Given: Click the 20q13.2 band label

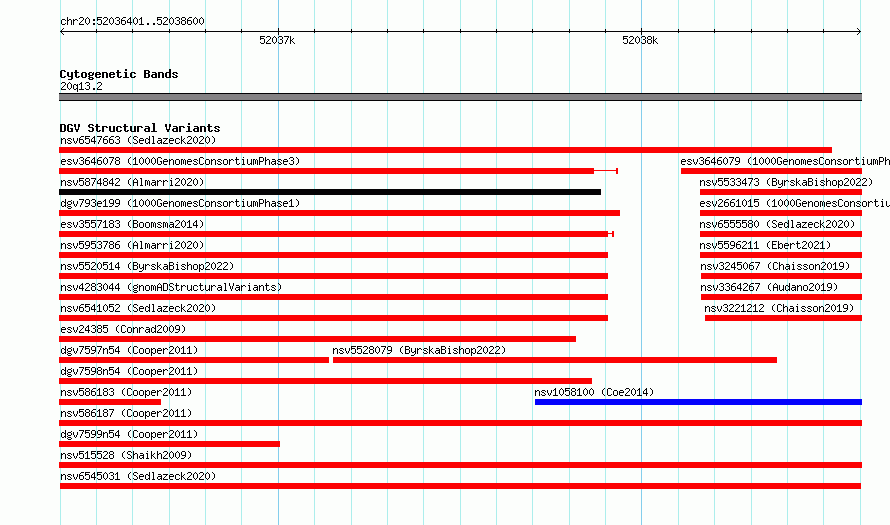Looking at the screenshot, I should click(81, 86).
